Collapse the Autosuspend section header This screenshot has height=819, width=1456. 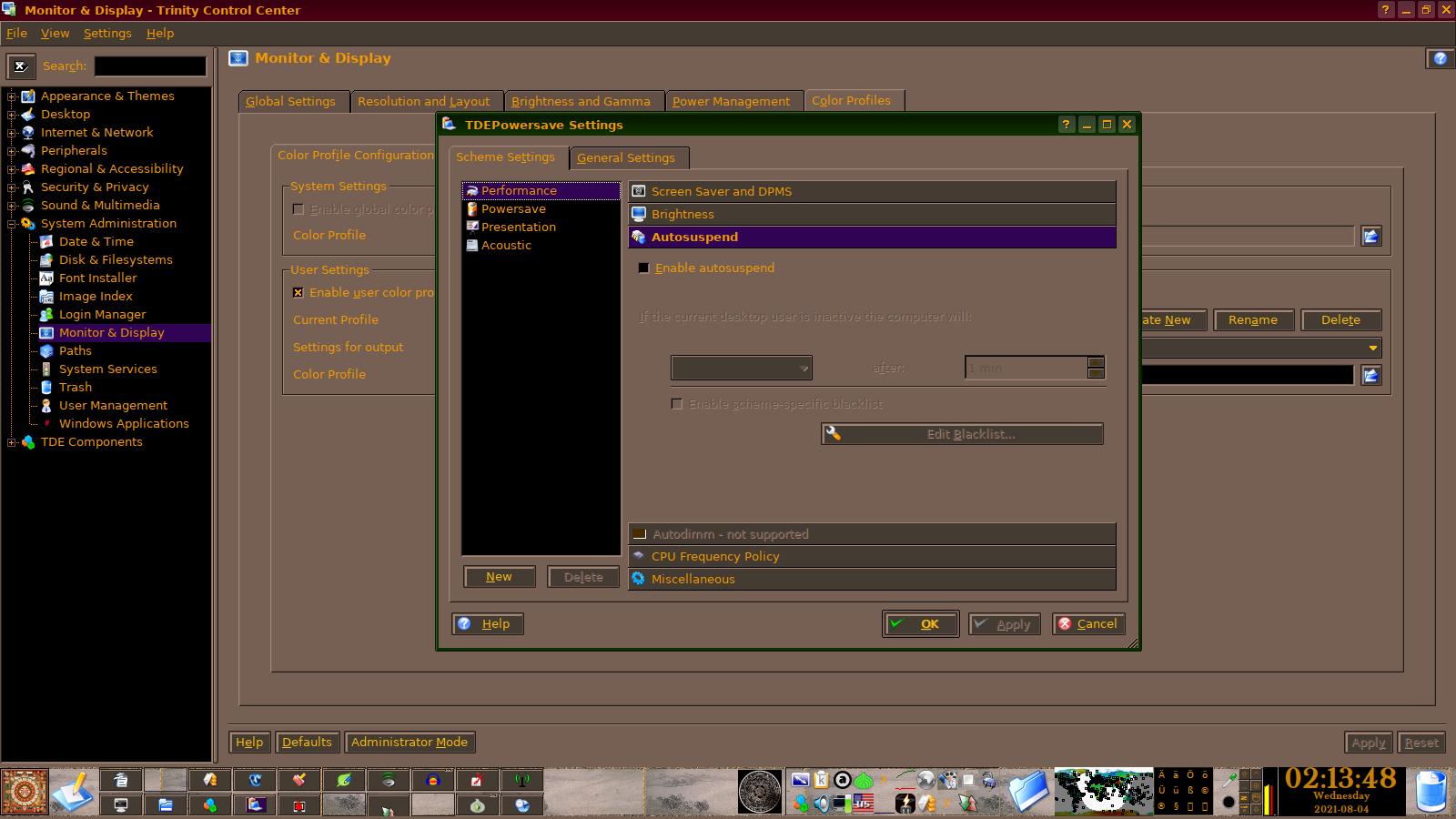pos(872,237)
